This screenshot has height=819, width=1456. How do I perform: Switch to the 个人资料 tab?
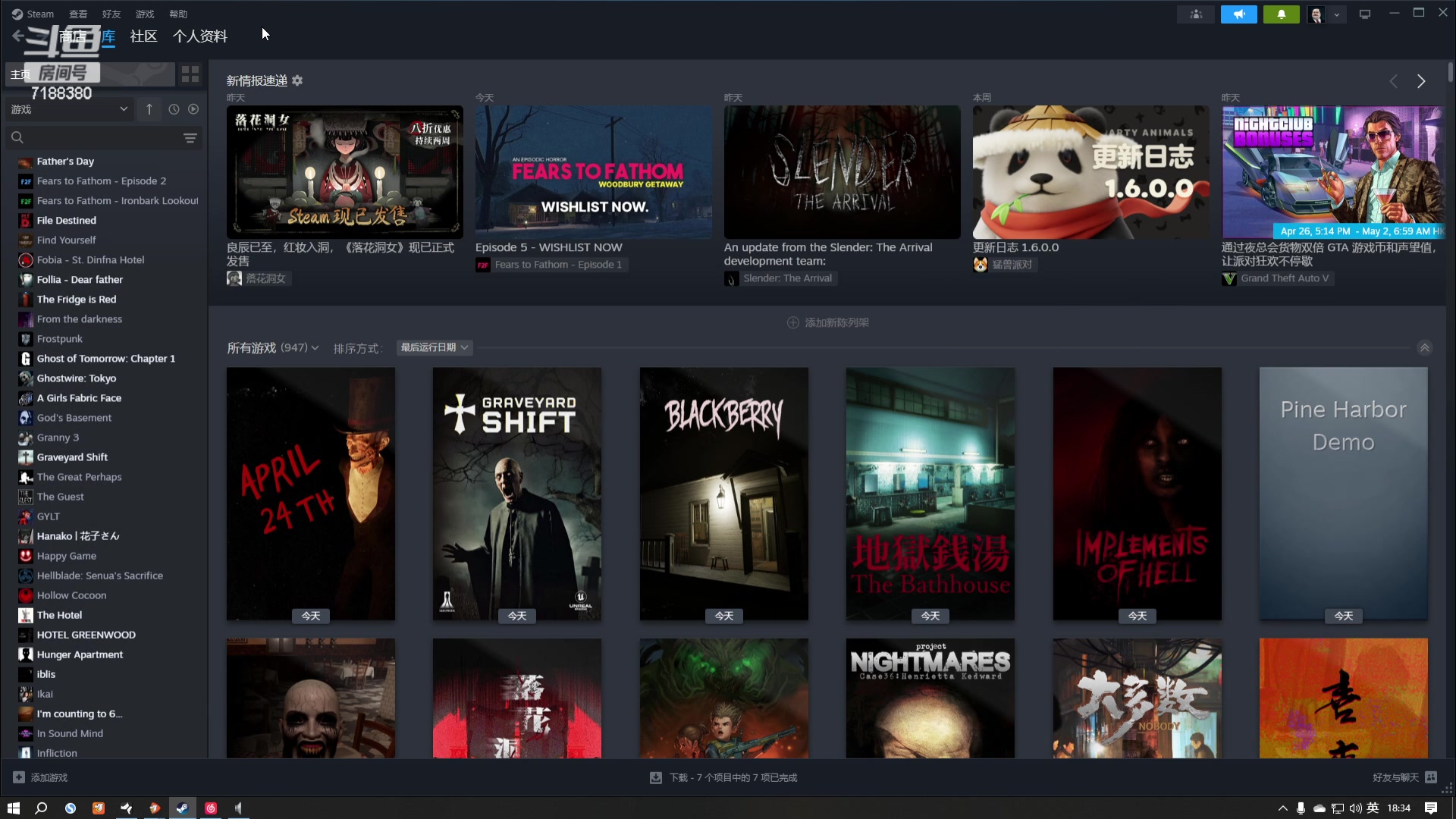pyautogui.click(x=200, y=36)
